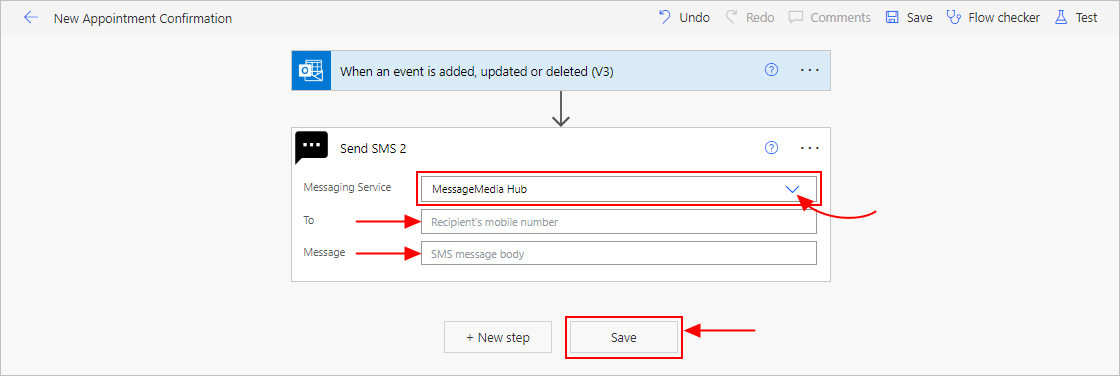Image resolution: width=1120 pixels, height=376 pixels.
Task: Open more options for Send SMS 2
Action: [x=810, y=148]
